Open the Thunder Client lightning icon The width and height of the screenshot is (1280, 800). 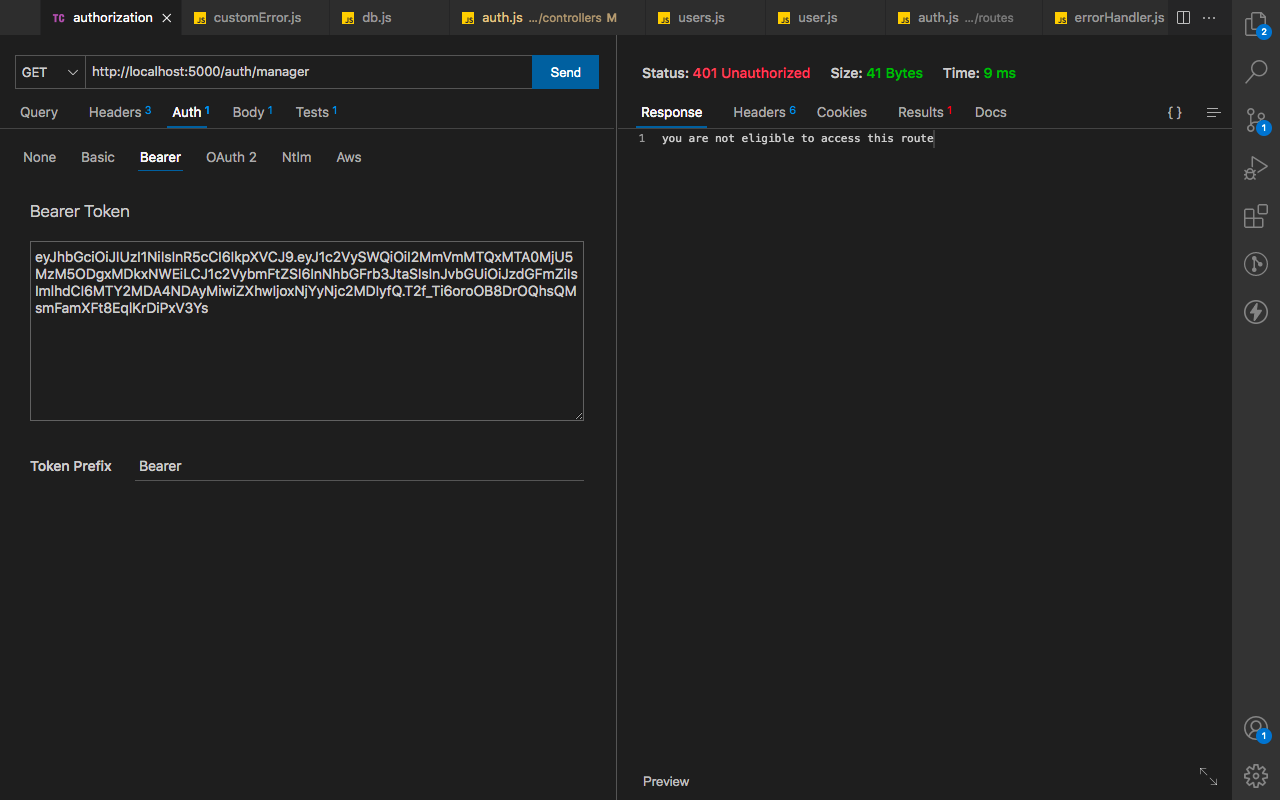click(x=1256, y=312)
